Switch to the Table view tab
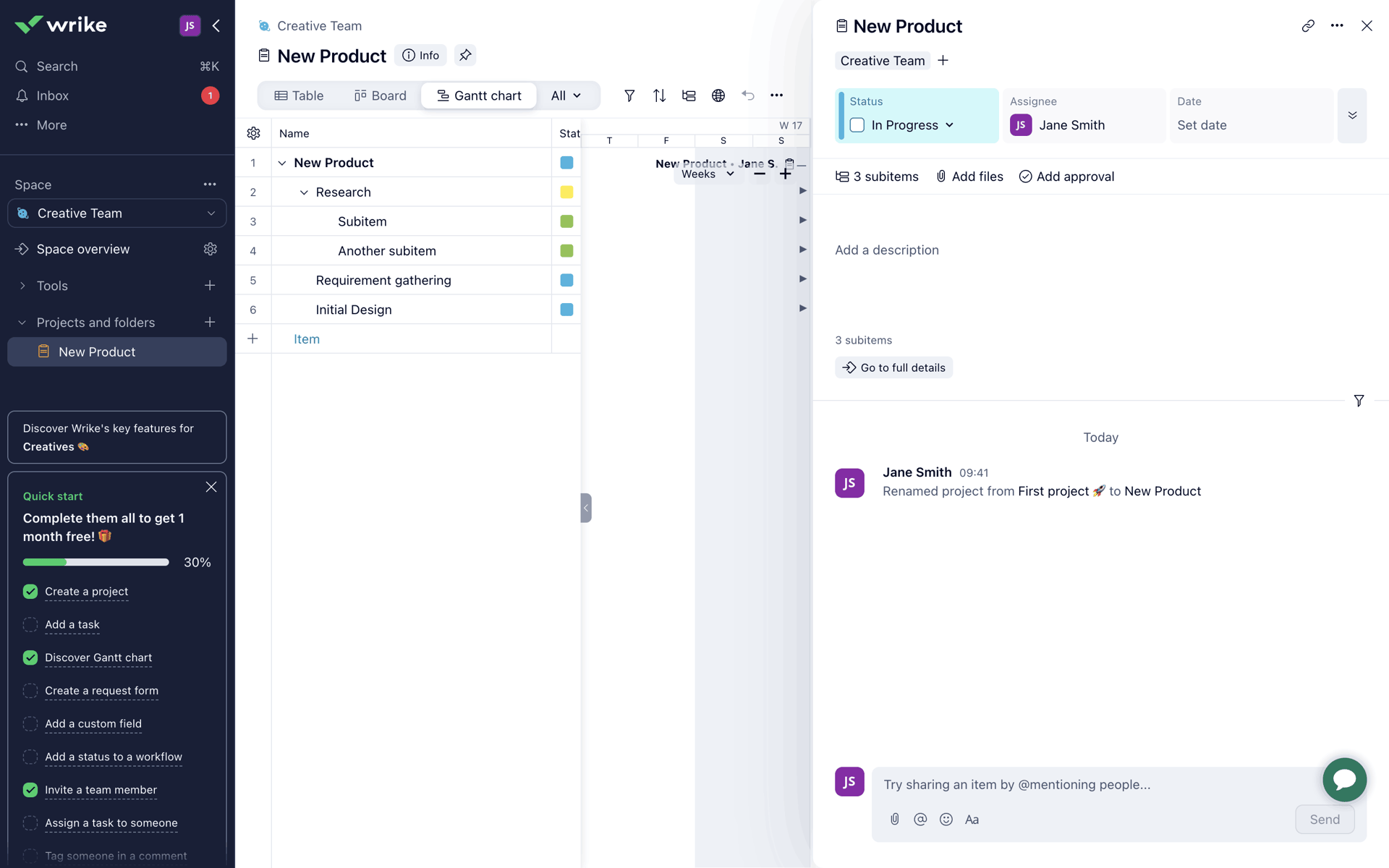 pos(299,95)
